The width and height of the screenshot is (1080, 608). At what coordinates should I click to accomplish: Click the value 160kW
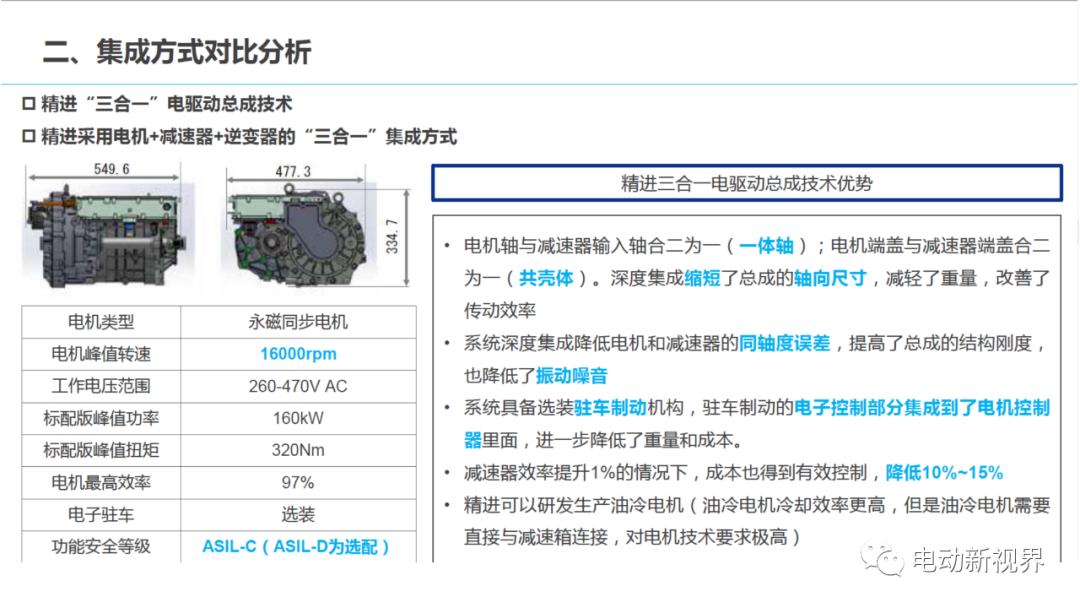pos(298,418)
